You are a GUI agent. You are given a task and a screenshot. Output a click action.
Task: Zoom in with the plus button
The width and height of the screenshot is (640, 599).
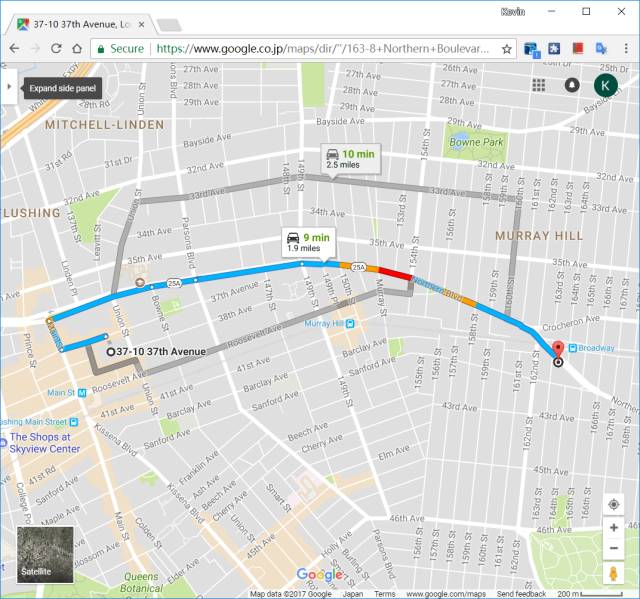613,528
